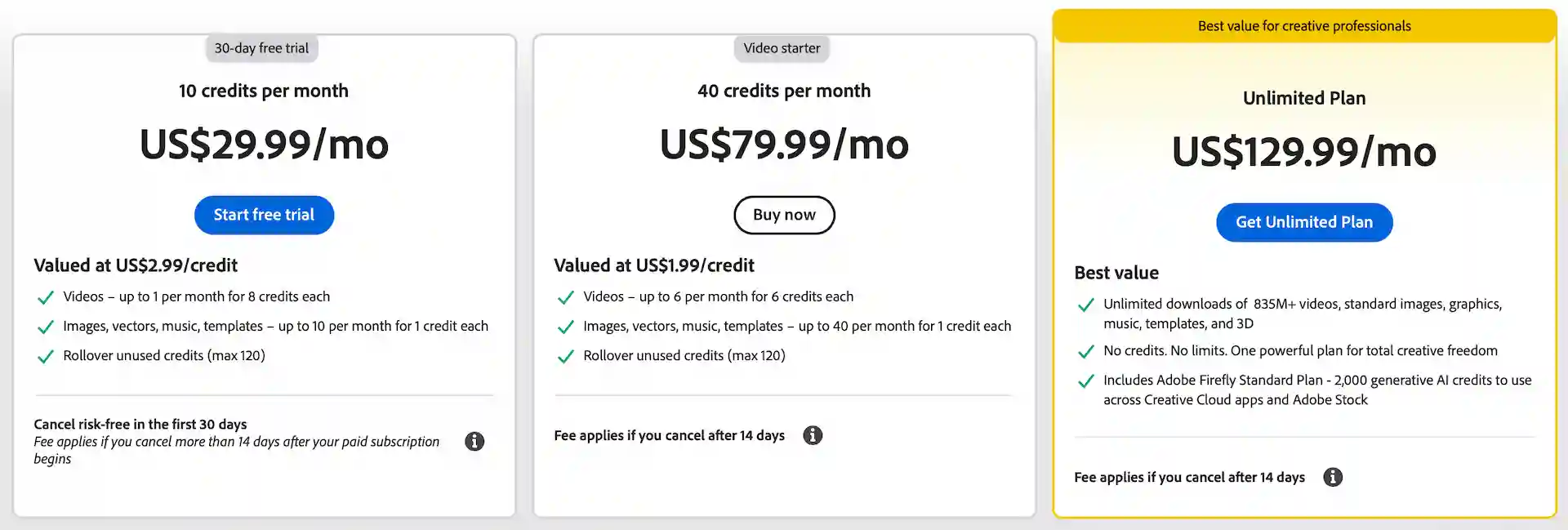Click checkmark next to Adobe Firefly Standard Plan feature
Viewport: 1568px width, 530px height.
(x=1085, y=381)
